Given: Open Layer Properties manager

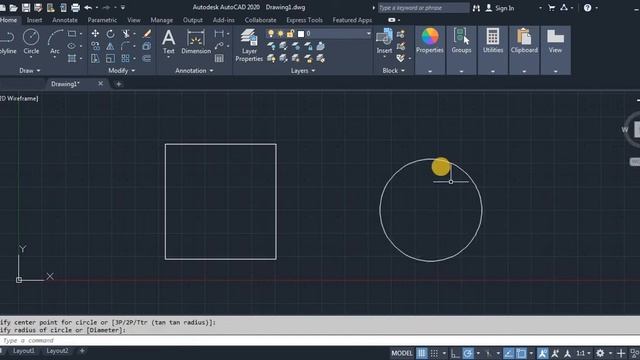Looking at the screenshot, I should 249,45.
